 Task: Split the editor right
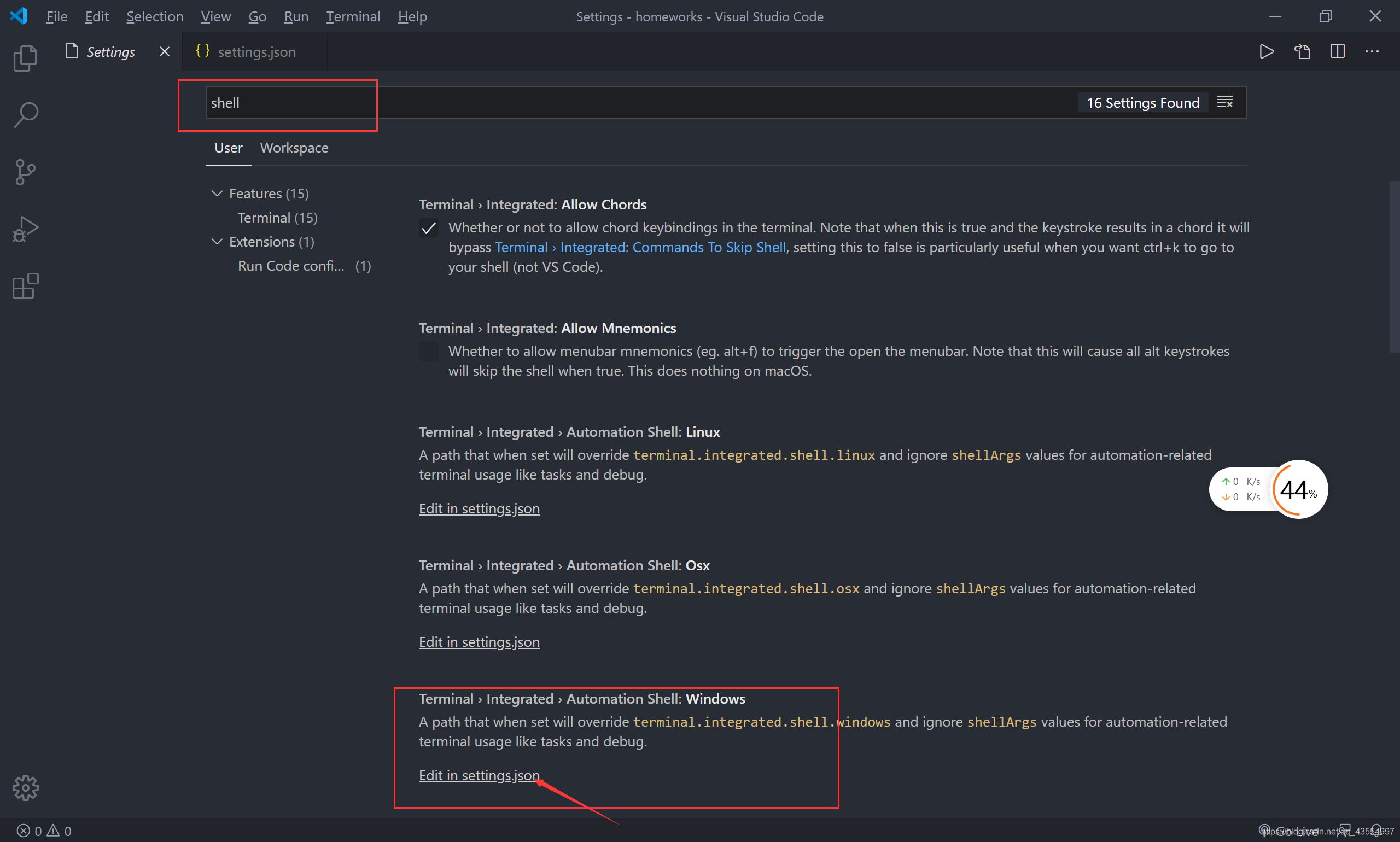point(1337,51)
